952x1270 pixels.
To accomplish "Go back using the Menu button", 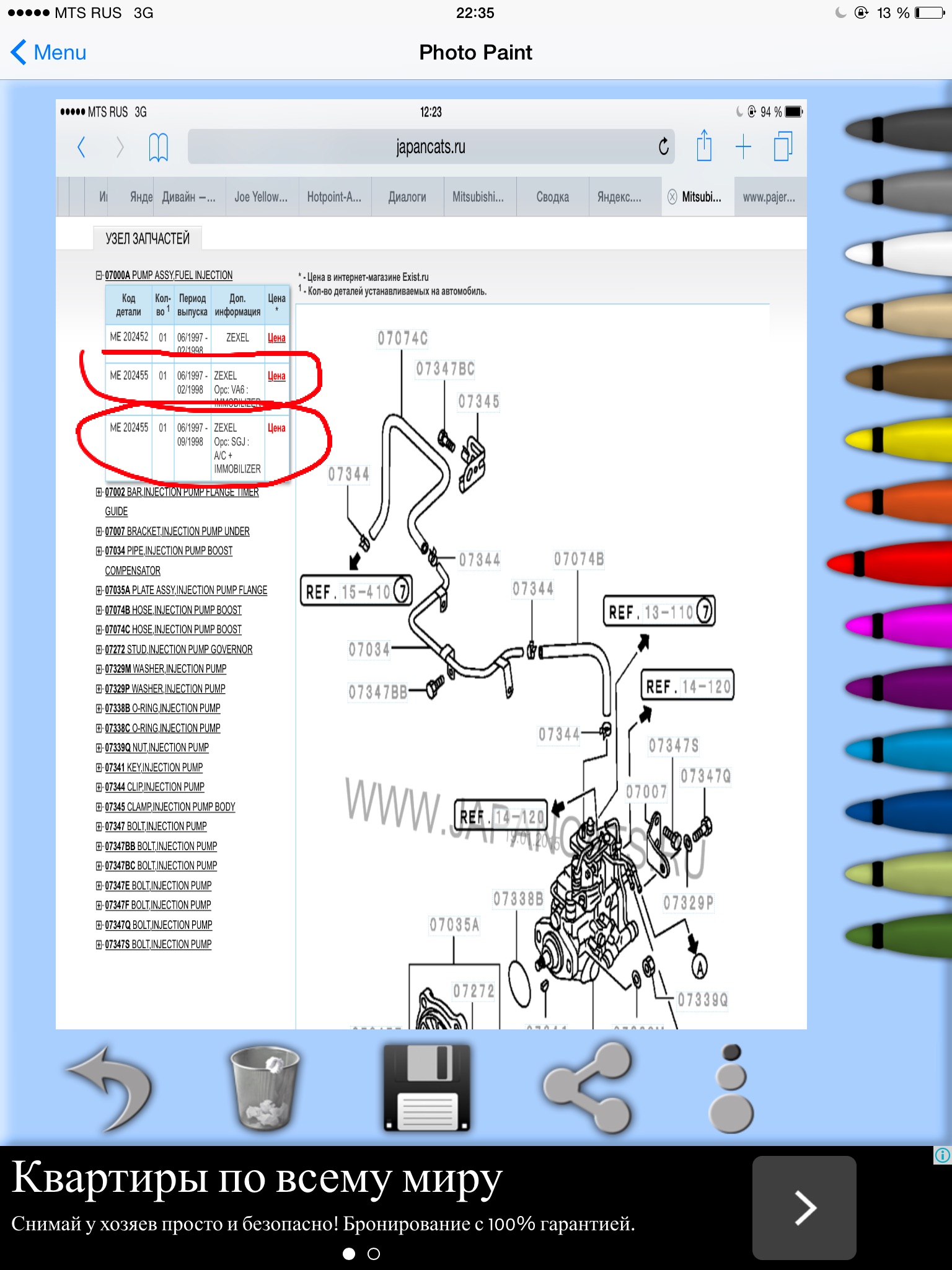I will pos(48,52).
